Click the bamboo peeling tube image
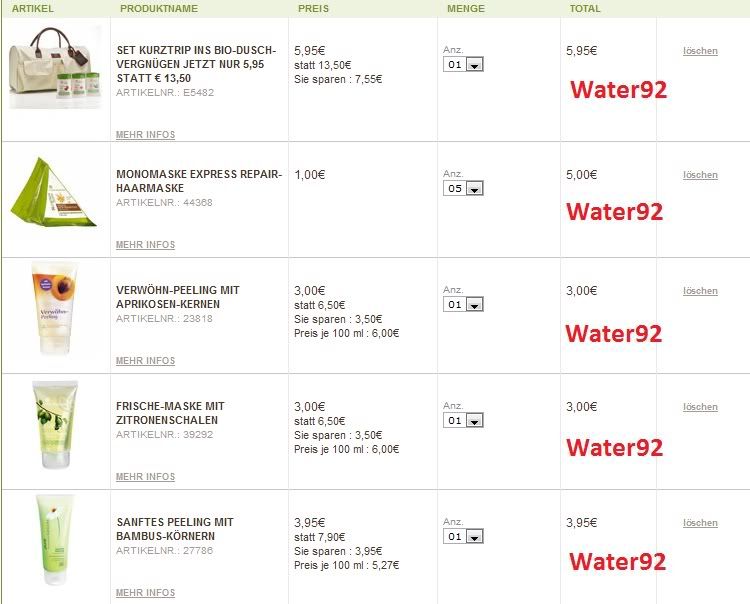750x604 pixels. click(x=54, y=541)
